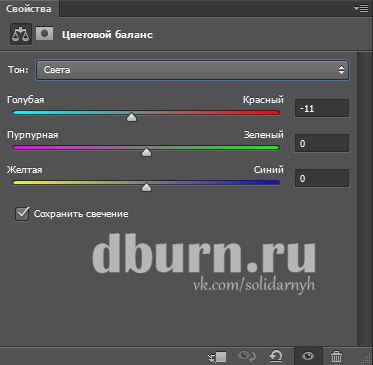This screenshot has height=365, width=373.
Task: Click the Цветовой баланс title
Action: [107, 35]
